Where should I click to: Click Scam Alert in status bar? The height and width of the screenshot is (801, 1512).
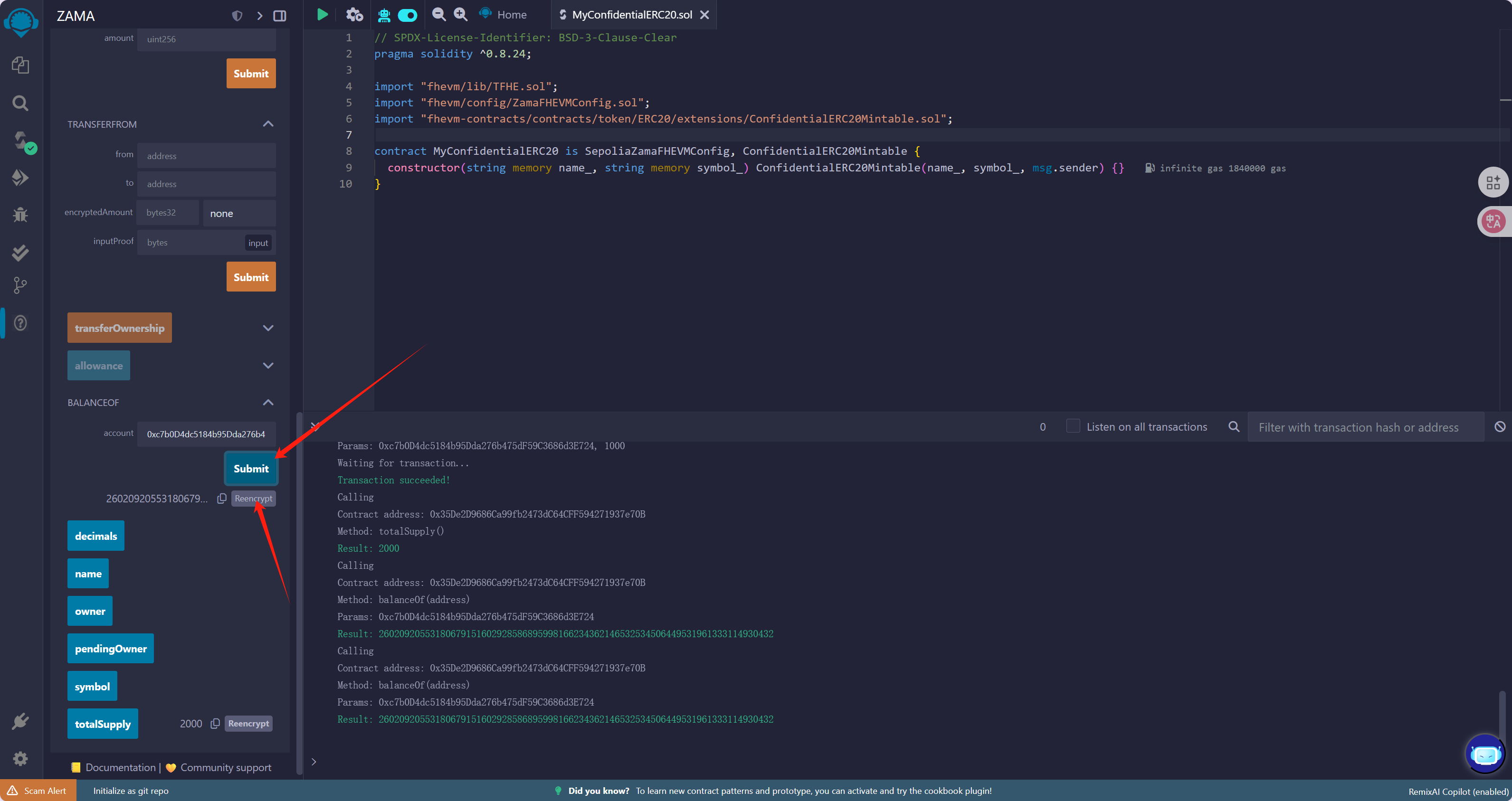pyautogui.click(x=38, y=791)
